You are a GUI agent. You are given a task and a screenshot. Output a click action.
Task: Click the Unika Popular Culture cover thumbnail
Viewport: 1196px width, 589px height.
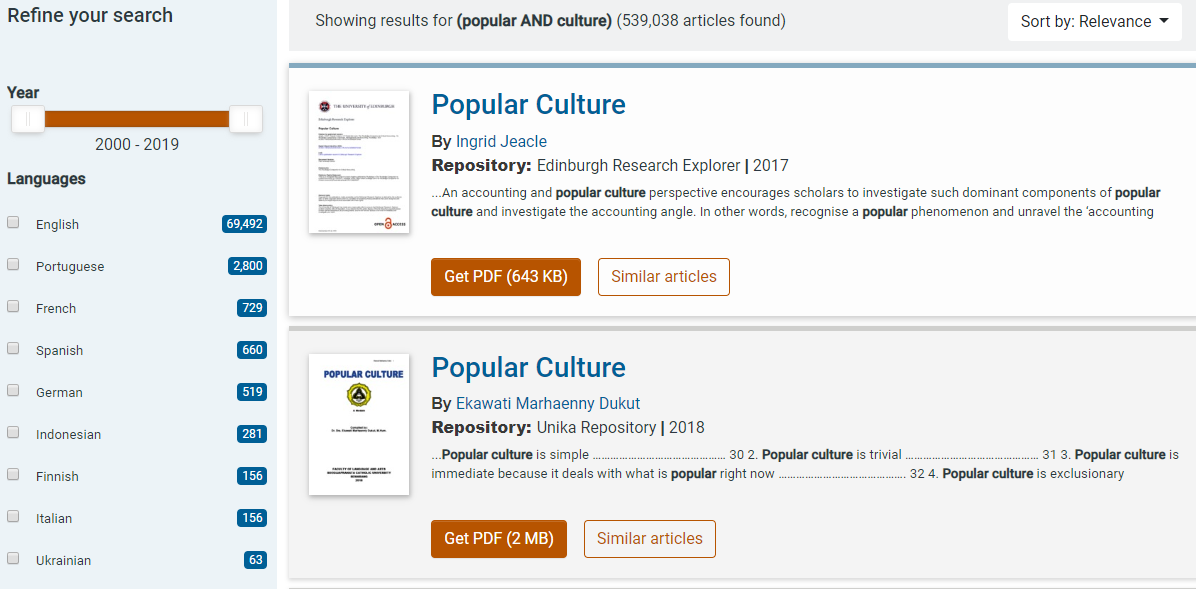pyautogui.click(x=359, y=424)
